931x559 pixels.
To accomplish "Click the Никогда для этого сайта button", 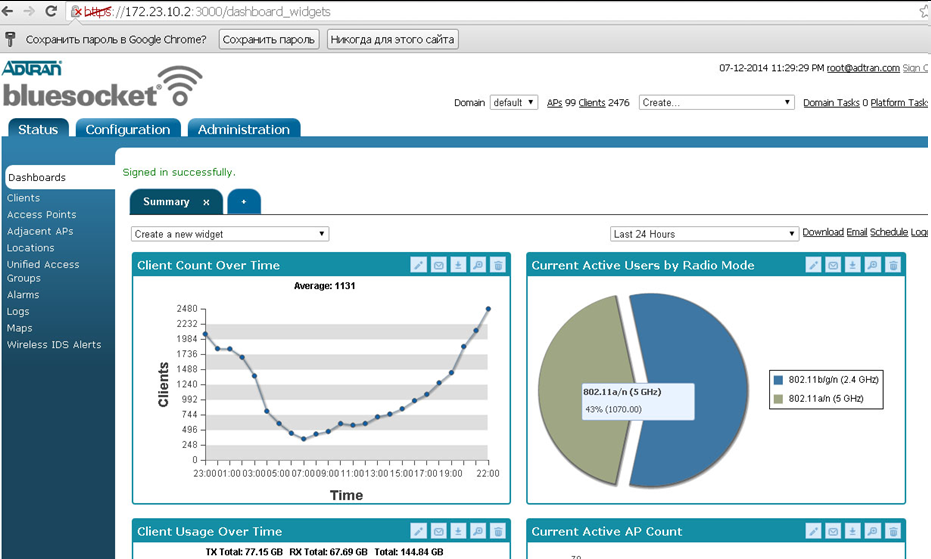I will coord(392,39).
